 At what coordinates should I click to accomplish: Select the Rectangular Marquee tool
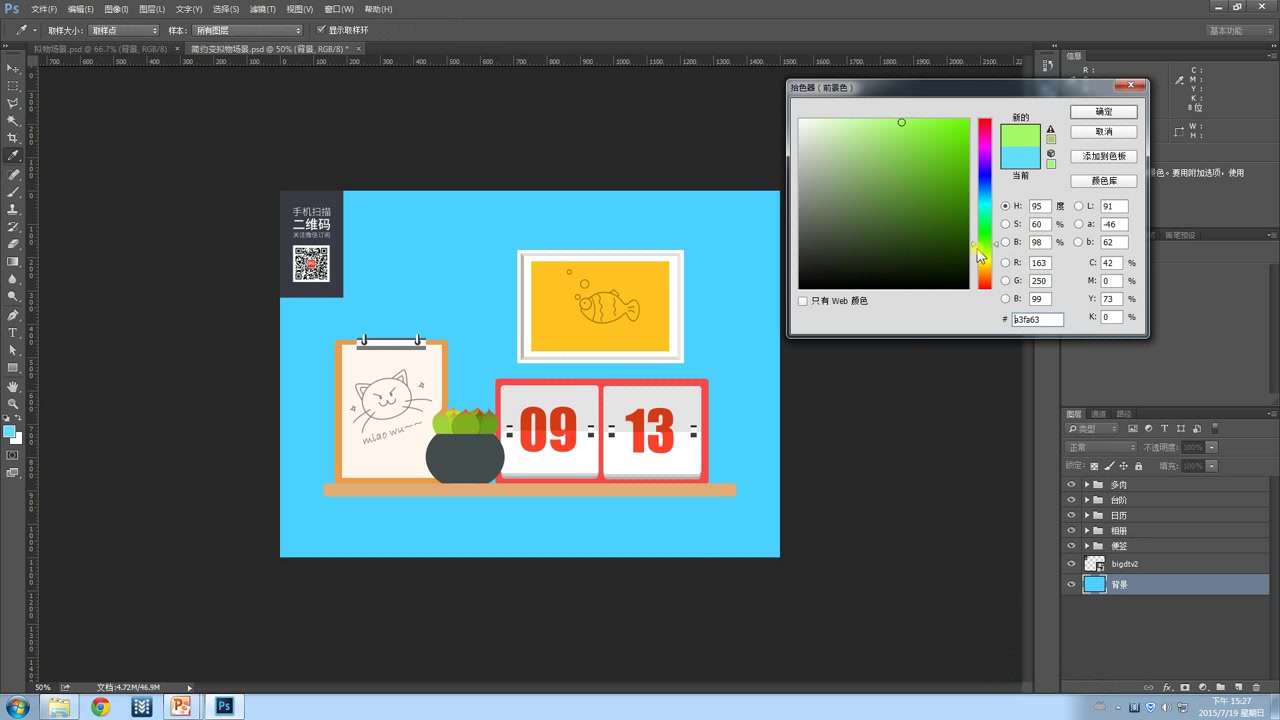pos(13,86)
